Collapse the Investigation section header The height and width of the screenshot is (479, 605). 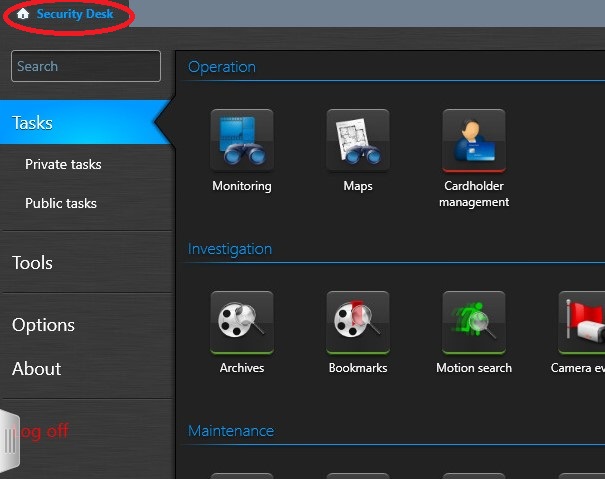pyautogui.click(x=230, y=249)
